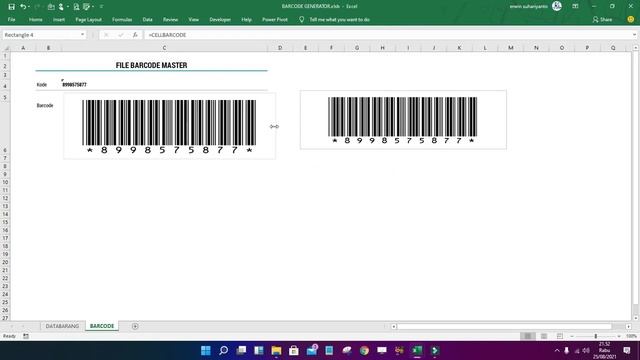Click the Save icon in Quick Access Toolbar
The width and height of the screenshot is (640, 360).
click(11, 7)
